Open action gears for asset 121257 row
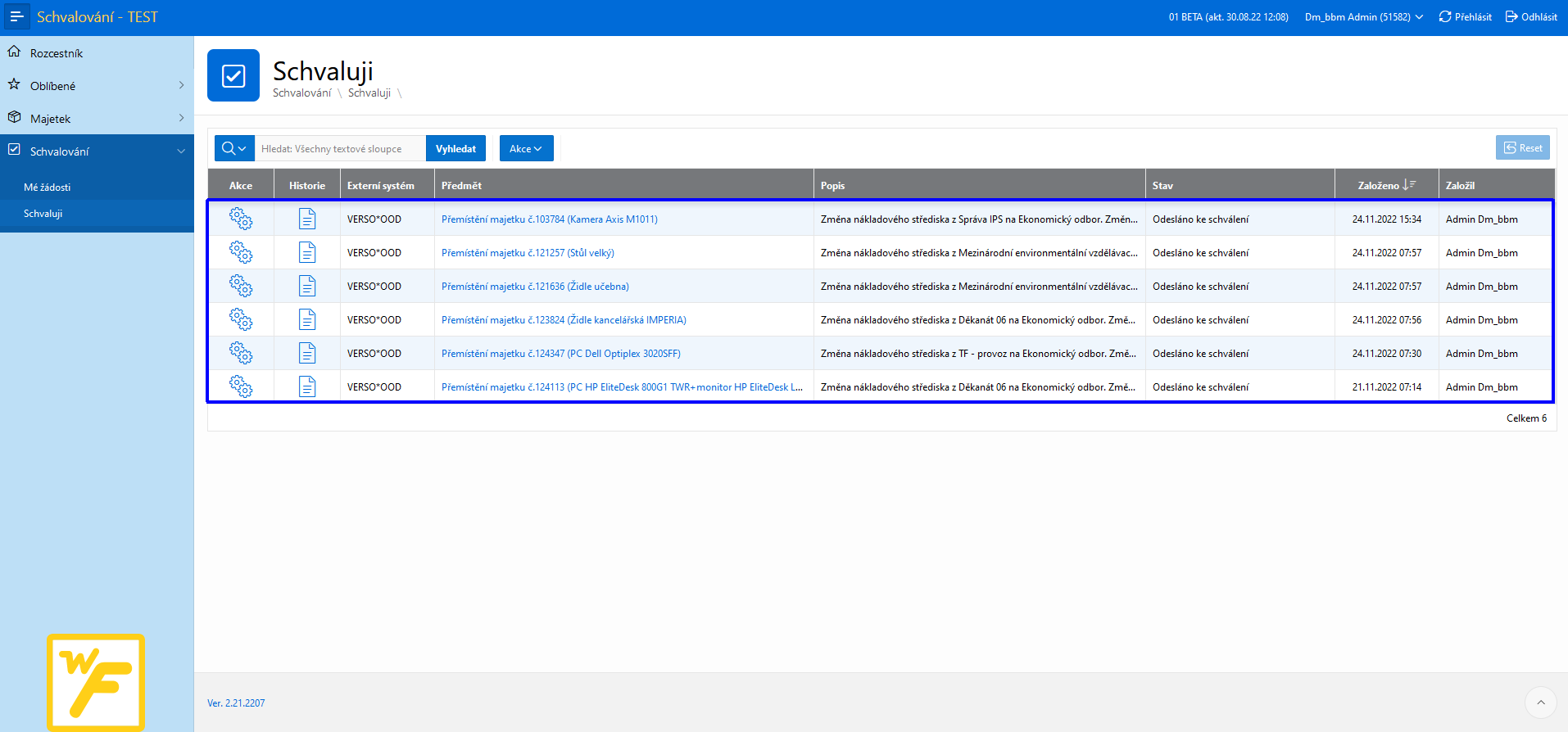Image resolution: width=1568 pixels, height=732 pixels. 241,252
